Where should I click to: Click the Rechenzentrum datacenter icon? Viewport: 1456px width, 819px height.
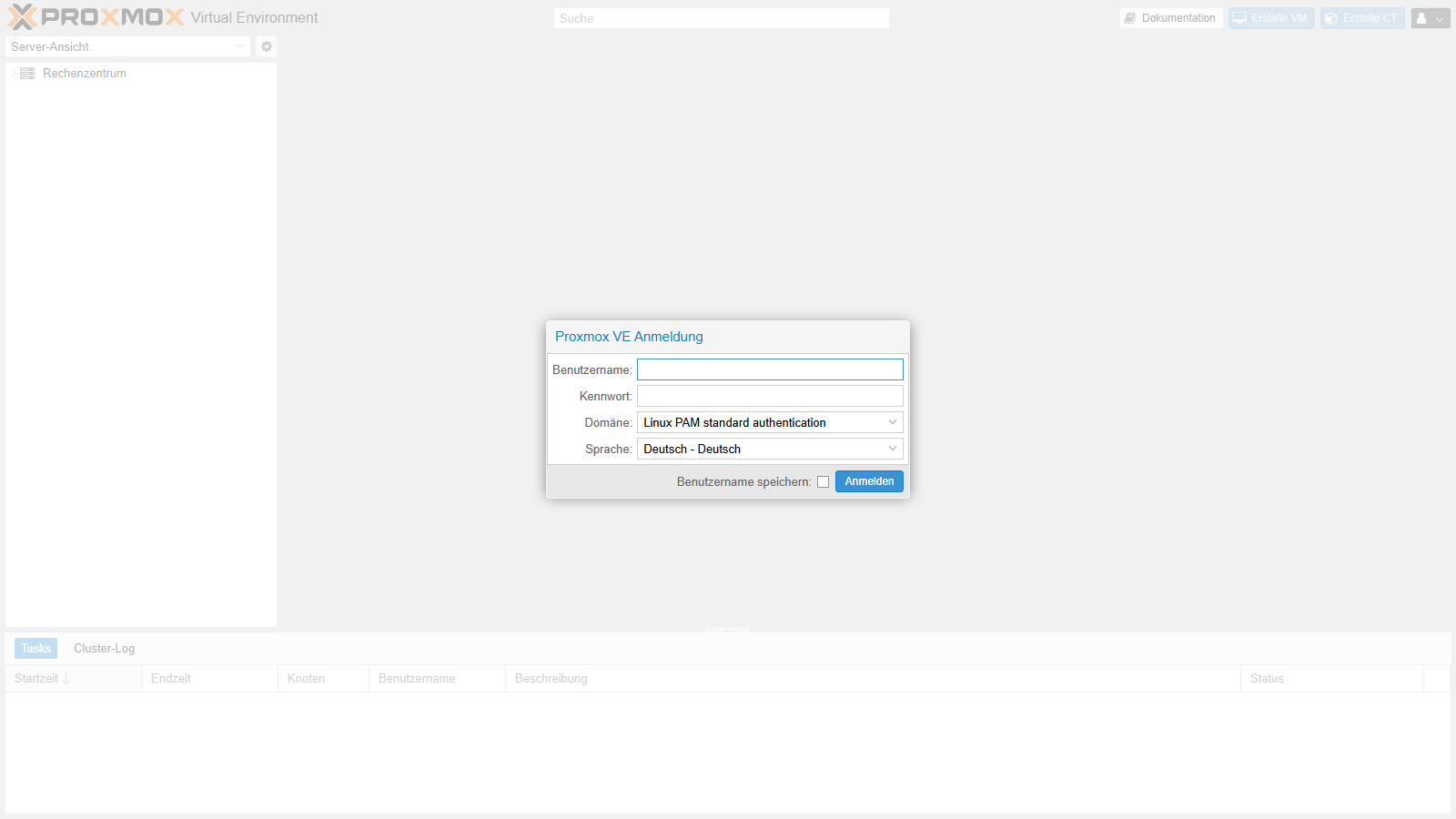(27, 73)
